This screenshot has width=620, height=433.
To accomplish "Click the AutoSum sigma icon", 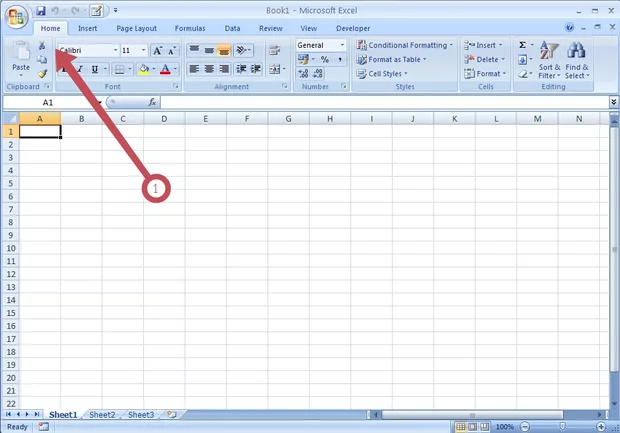I will coord(522,45).
